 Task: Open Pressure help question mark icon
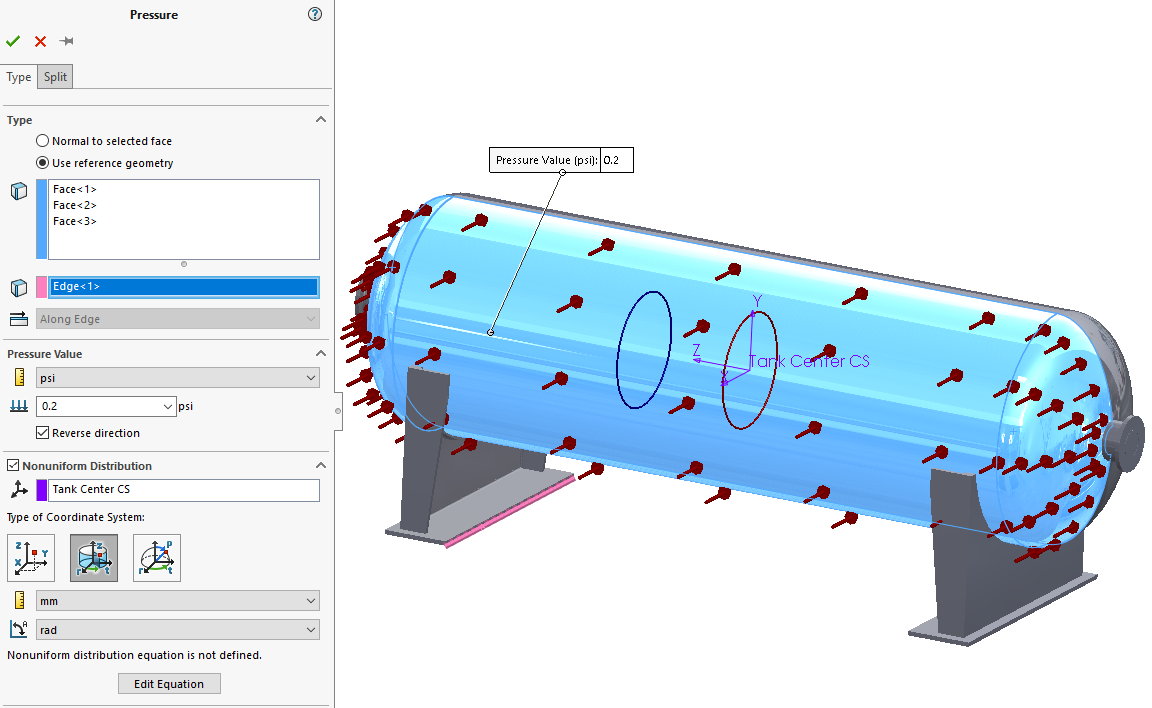coord(315,14)
